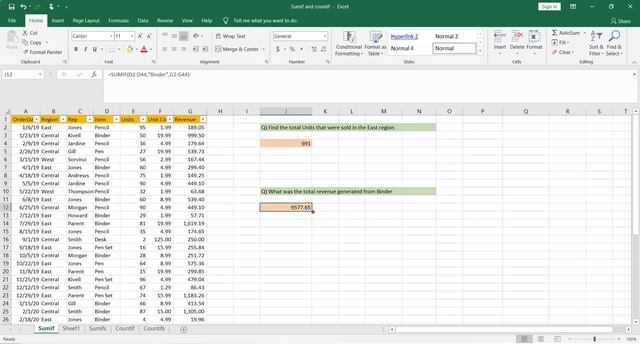Open the File menu tab
The width and height of the screenshot is (640, 360).
(x=12, y=20)
